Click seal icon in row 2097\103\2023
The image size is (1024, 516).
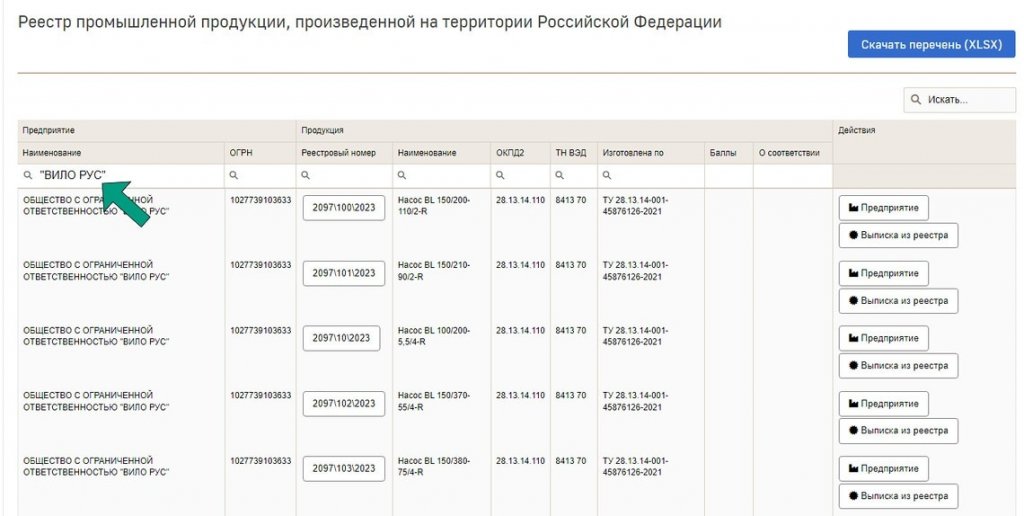(853, 496)
